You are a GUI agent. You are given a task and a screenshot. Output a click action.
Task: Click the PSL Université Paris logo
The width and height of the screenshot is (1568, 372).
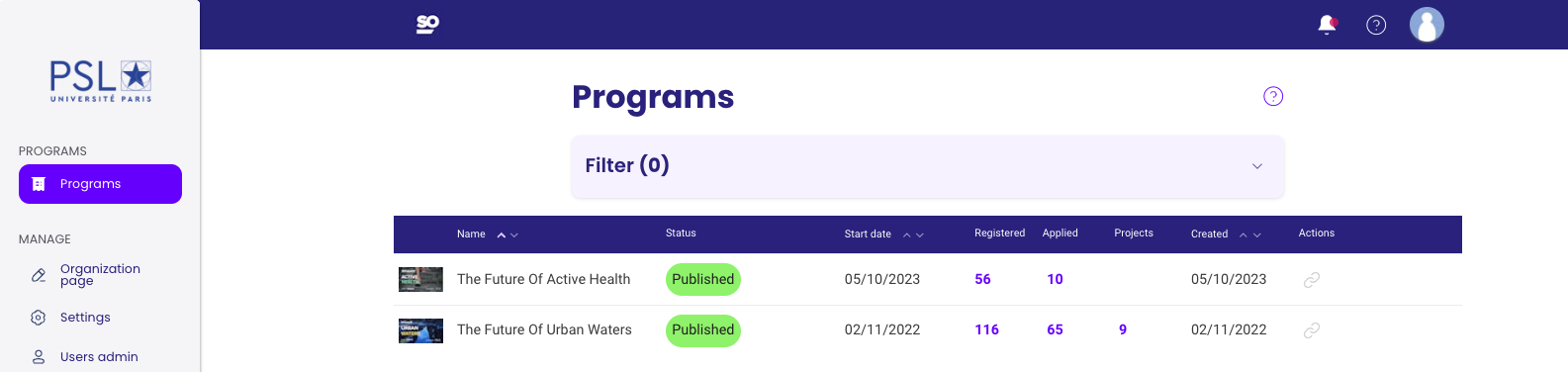coord(101,80)
